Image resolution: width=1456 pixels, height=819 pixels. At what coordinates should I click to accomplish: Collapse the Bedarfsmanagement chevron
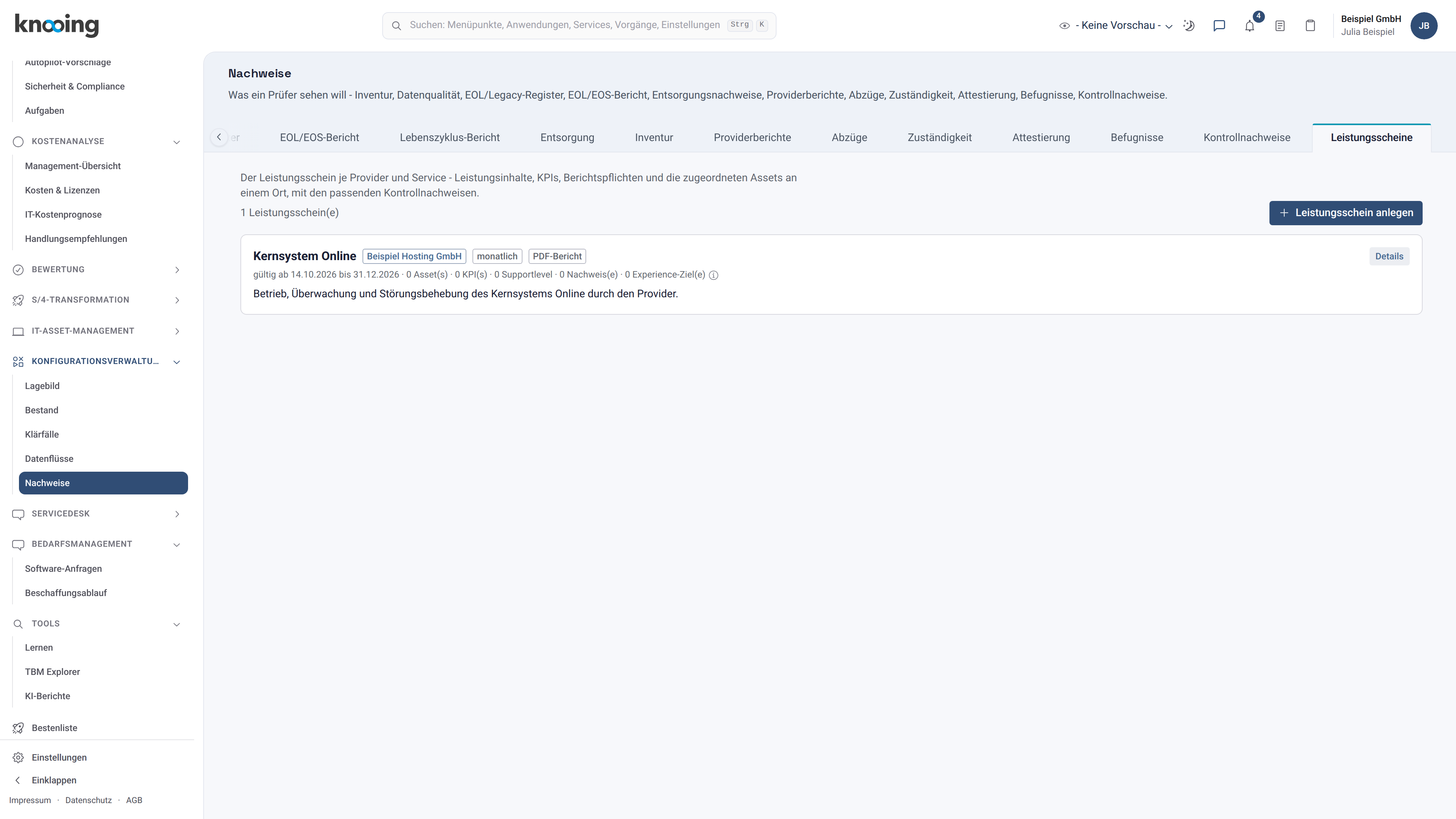point(176,545)
